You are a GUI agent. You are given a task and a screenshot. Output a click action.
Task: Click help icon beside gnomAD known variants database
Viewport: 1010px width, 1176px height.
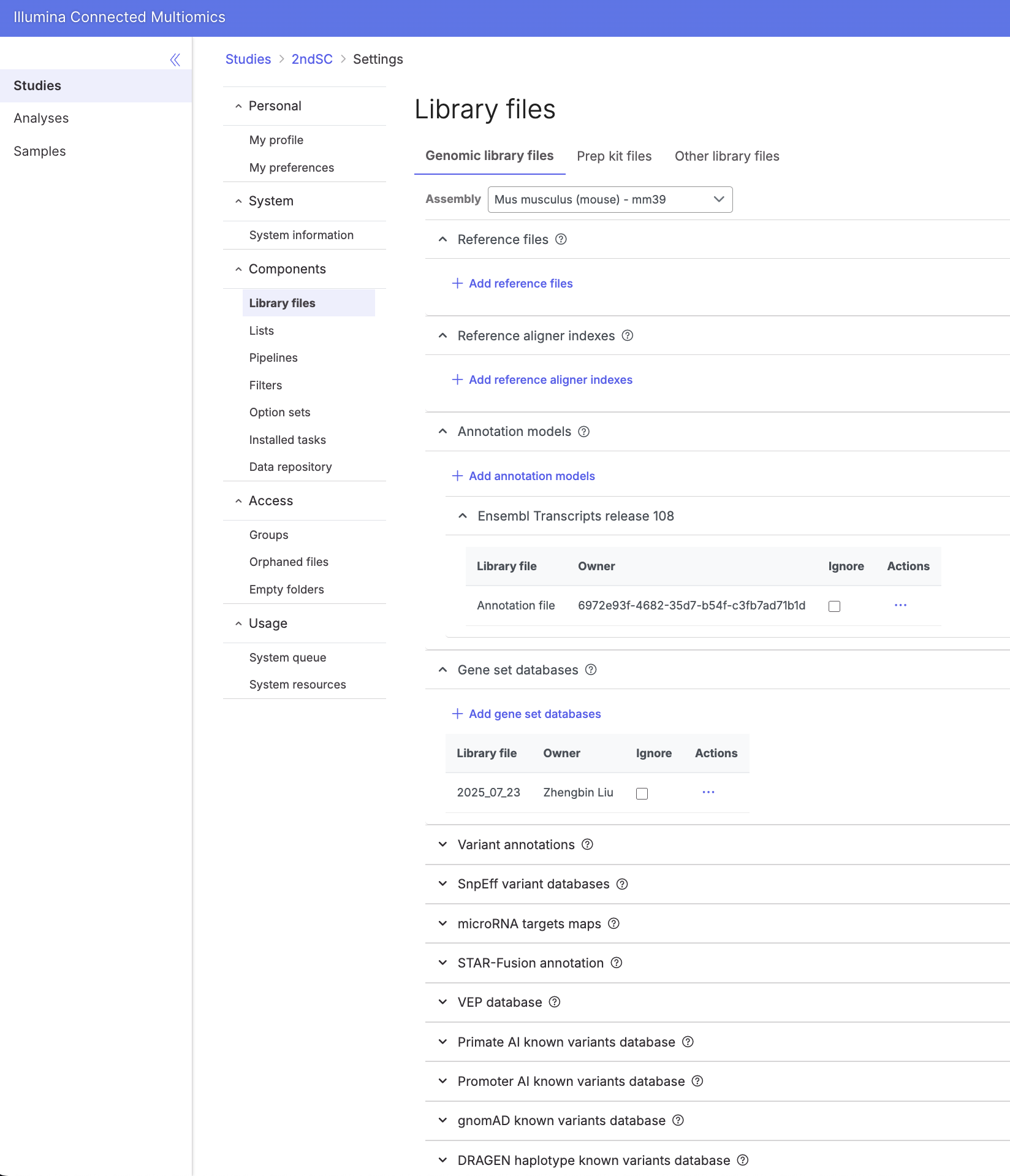(678, 1120)
